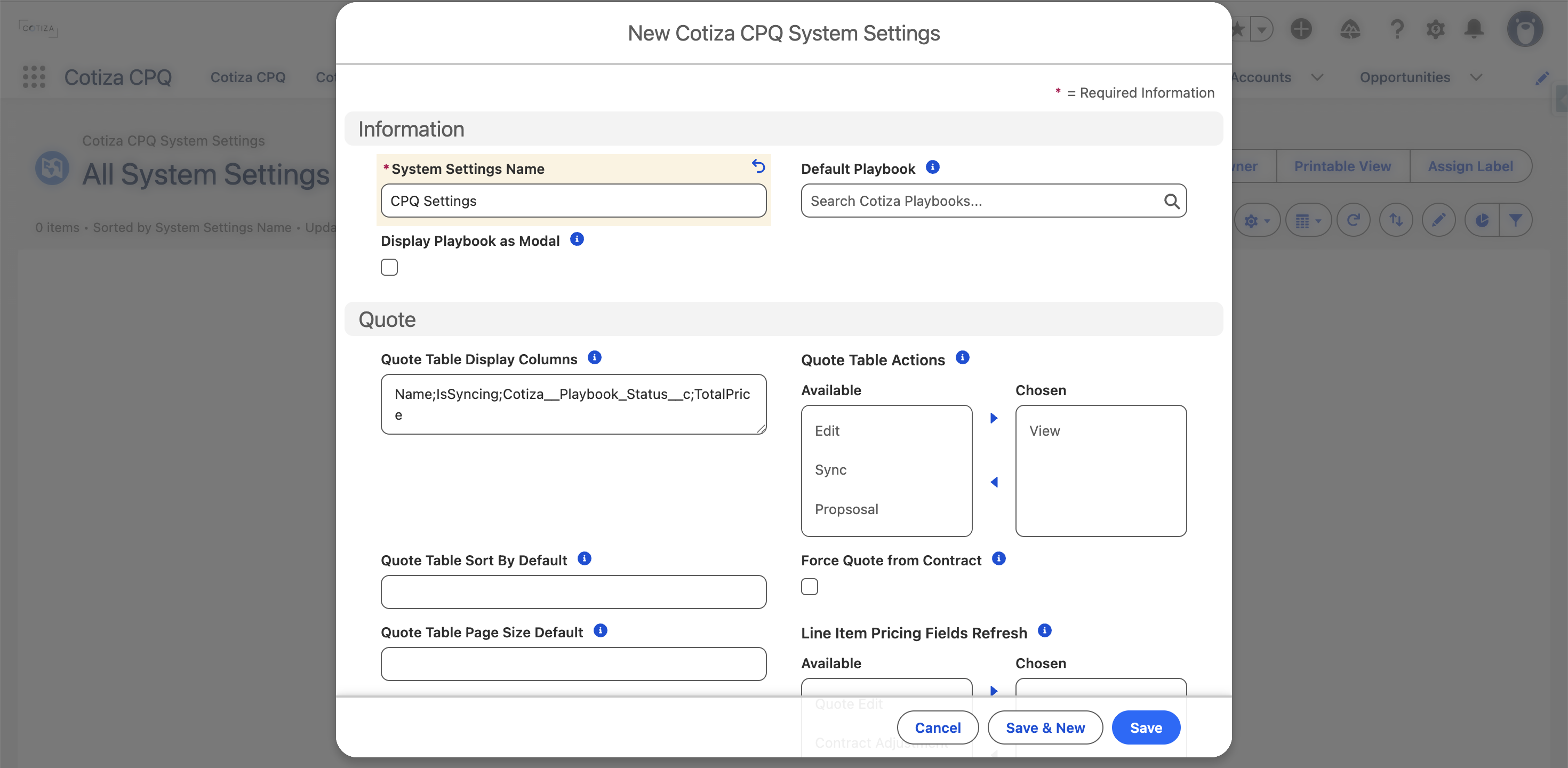Move Line Item Pricing field to Chosen
1568x768 pixels.
coord(994,691)
